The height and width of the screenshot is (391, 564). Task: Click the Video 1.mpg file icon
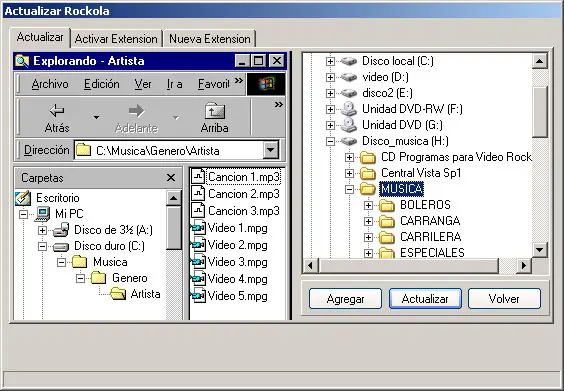pos(198,228)
